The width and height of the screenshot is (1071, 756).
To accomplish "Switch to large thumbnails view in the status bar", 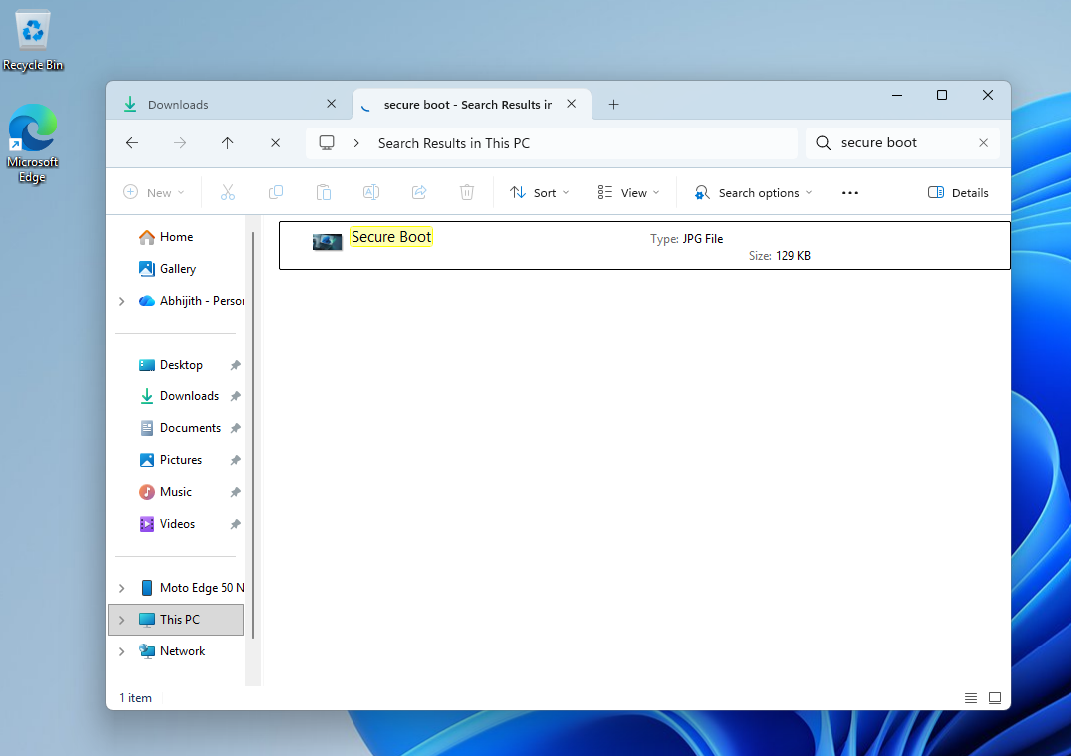I will [x=995, y=697].
